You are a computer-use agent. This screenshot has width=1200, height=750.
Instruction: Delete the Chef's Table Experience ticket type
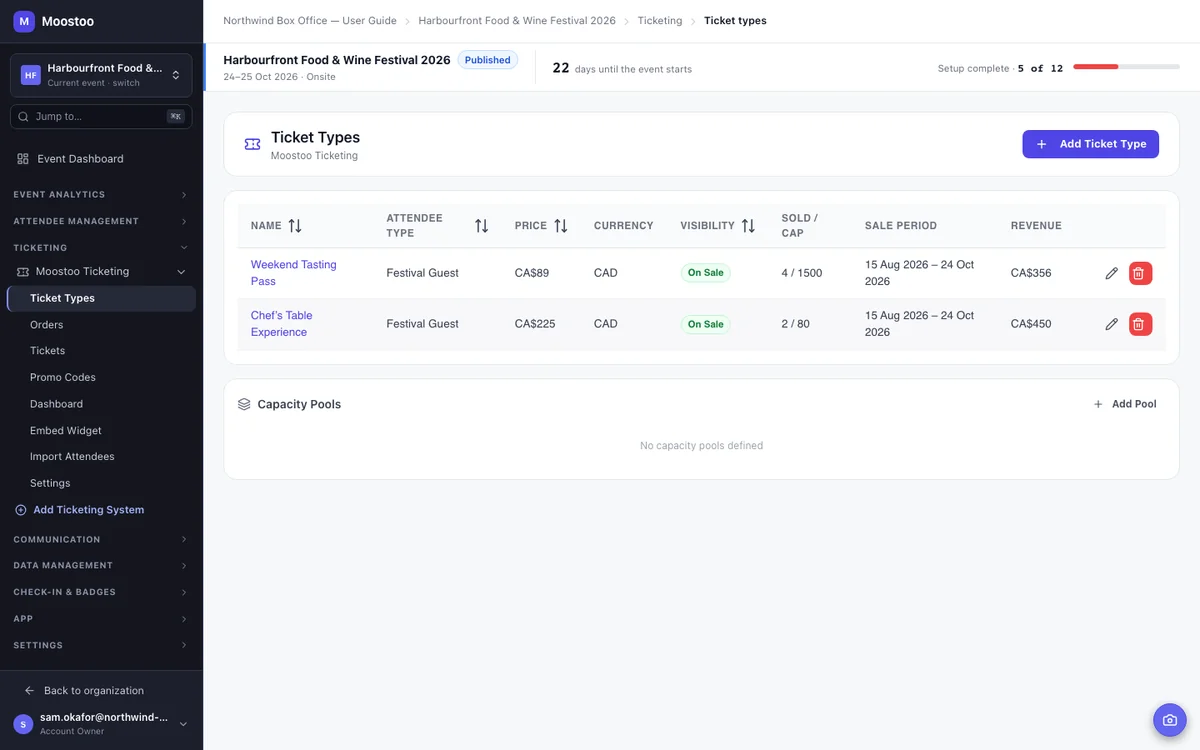click(1140, 324)
